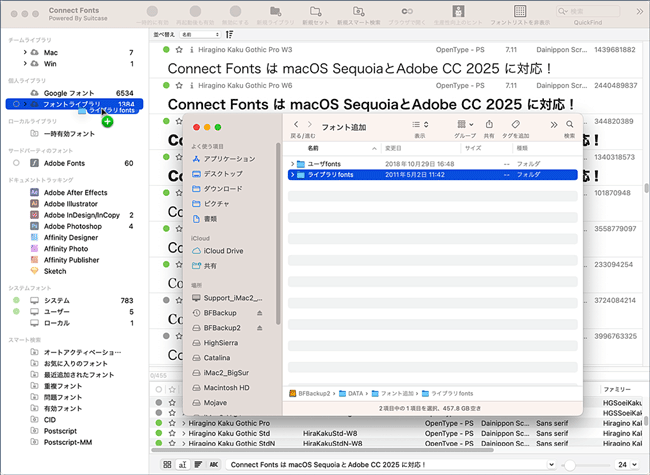The image size is (650, 475).
Task: Select the 重複フォント smart search
Action: tap(63, 386)
